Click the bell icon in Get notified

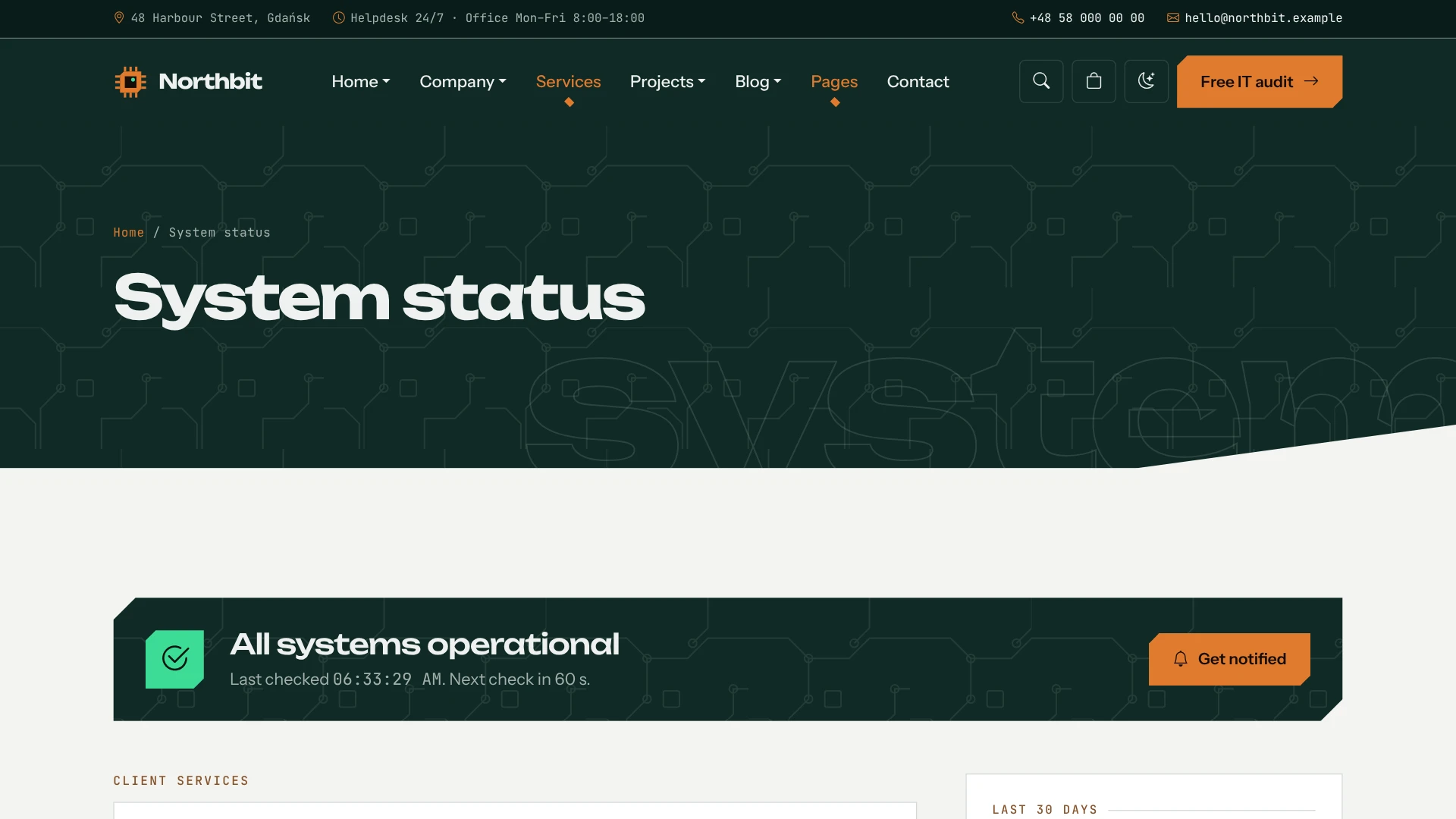(x=1181, y=659)
